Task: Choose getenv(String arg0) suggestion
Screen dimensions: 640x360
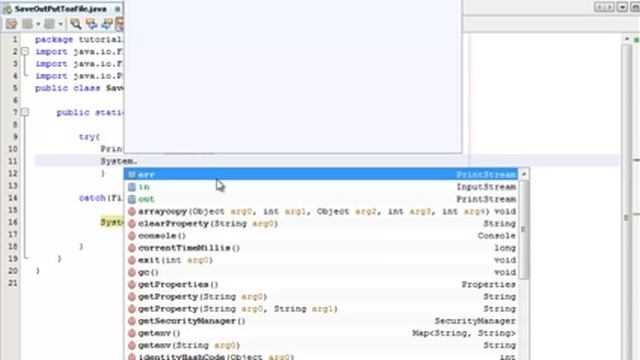Action: pos(321,345)
